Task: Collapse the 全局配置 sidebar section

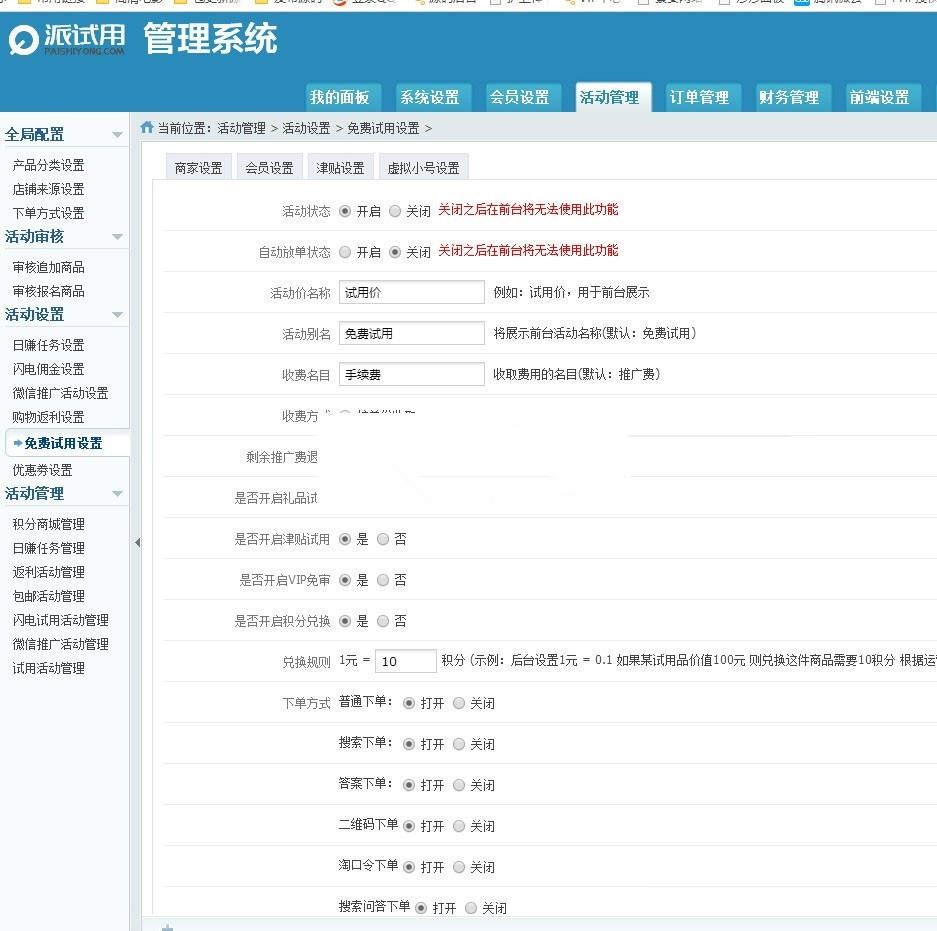Action: click(x=117, y=135)
